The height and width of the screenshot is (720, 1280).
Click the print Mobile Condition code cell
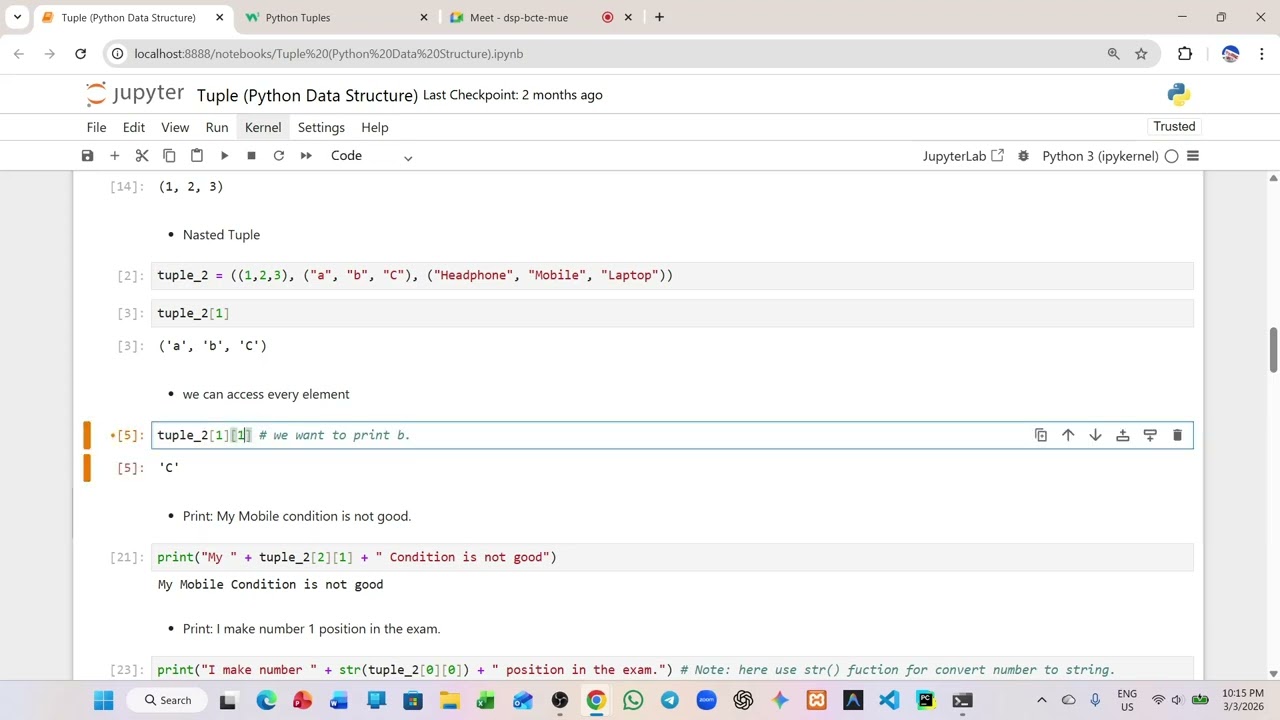click(x=672, y=557)
